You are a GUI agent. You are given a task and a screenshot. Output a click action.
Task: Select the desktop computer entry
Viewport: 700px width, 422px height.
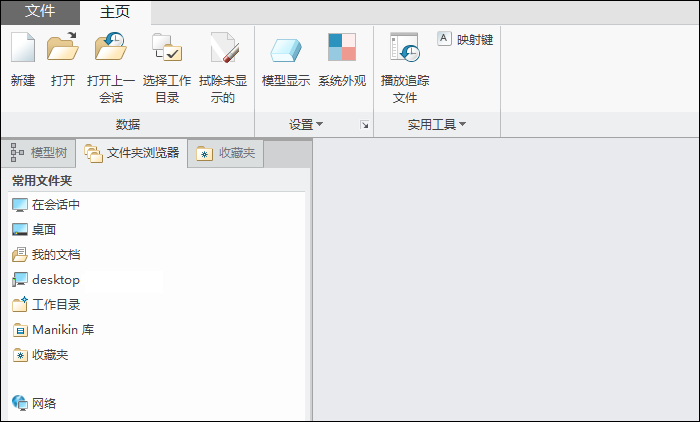pos(46,280)
